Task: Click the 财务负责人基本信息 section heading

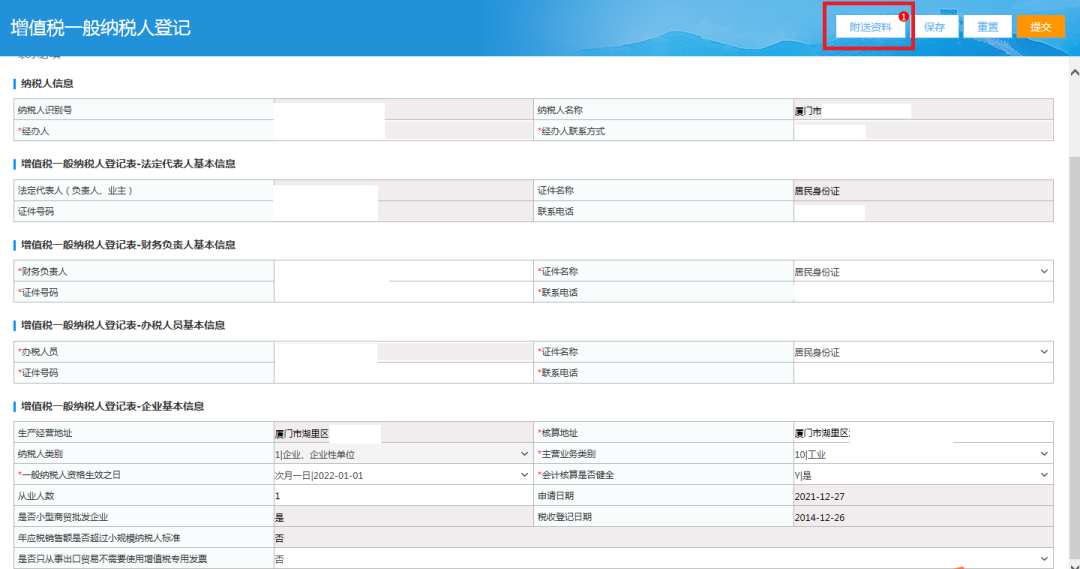Action: 128,245
